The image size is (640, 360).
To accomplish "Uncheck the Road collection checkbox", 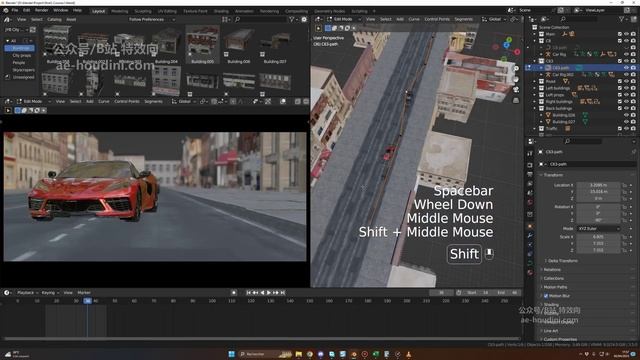I will [x=620, y=81].
